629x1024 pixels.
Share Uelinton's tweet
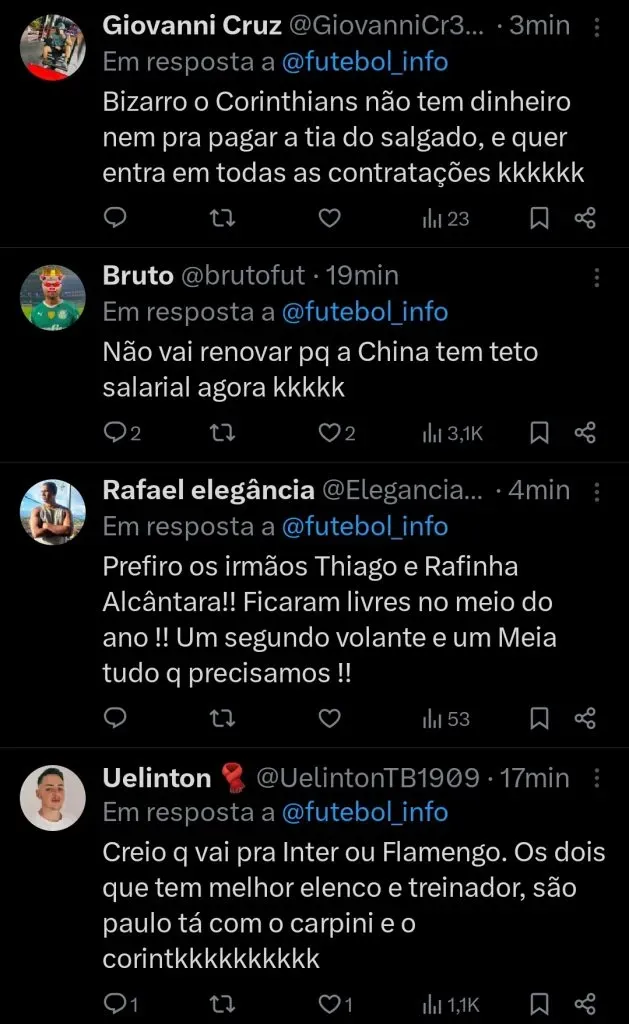[x=586, y=1004]
